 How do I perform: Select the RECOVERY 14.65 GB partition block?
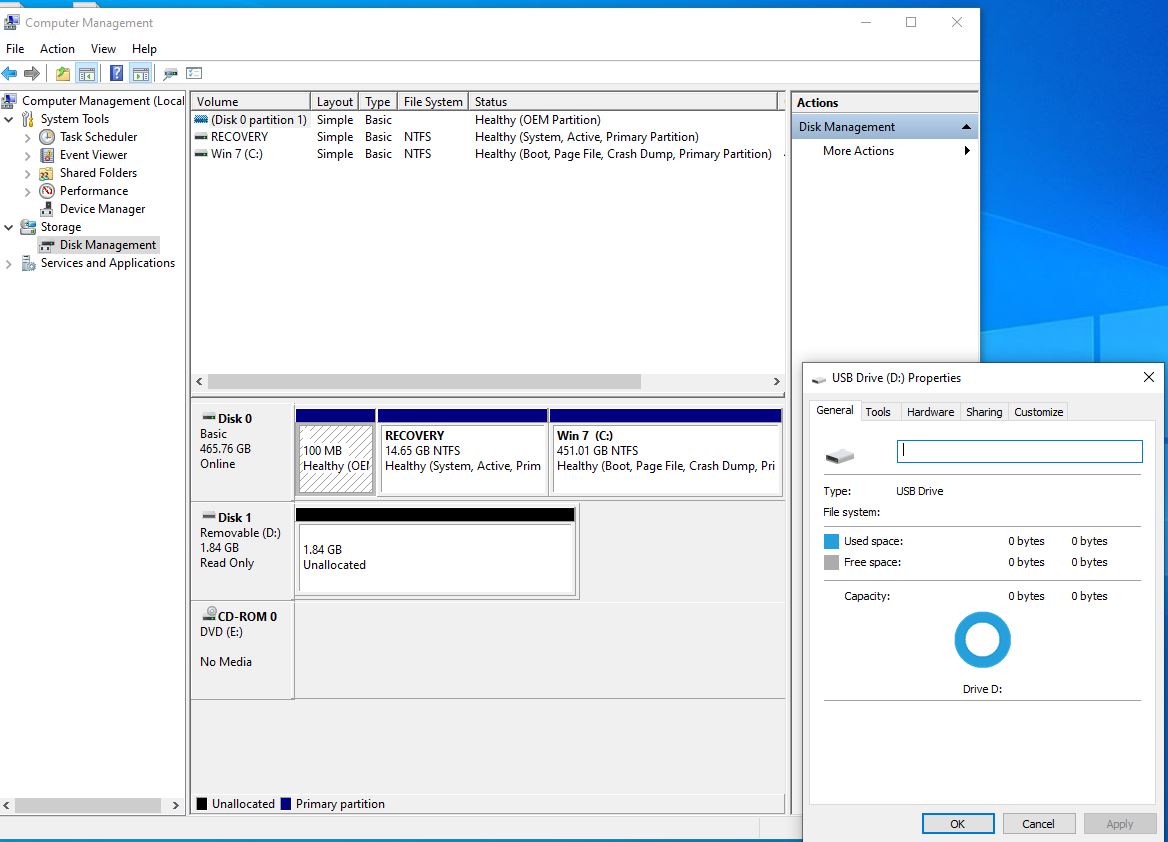point(463,452)
